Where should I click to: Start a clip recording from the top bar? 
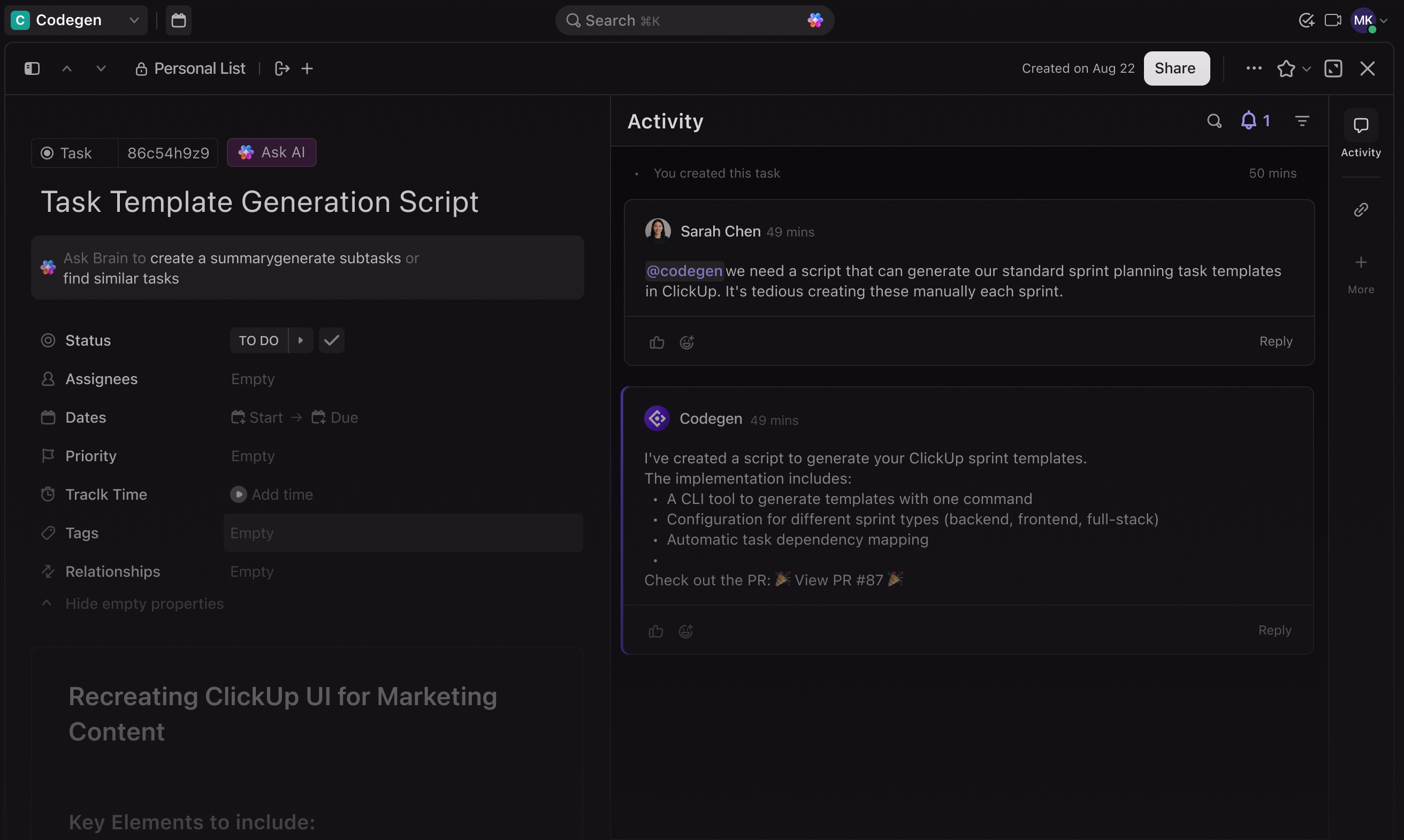coord(1333,20)
